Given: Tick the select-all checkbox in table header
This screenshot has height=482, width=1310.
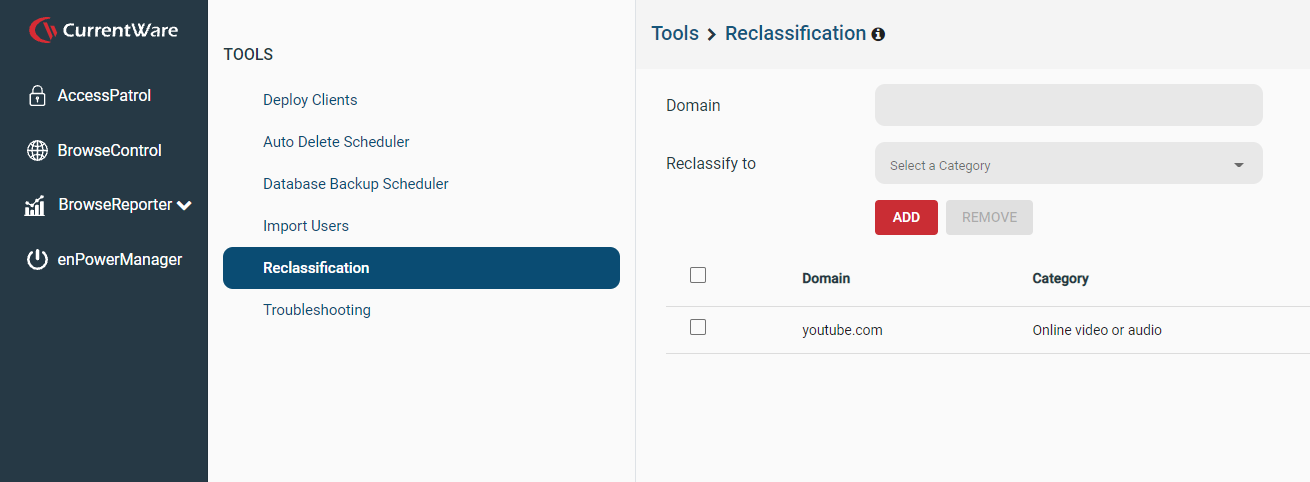Looking at the screenshot, I should (x=698, y=275).
